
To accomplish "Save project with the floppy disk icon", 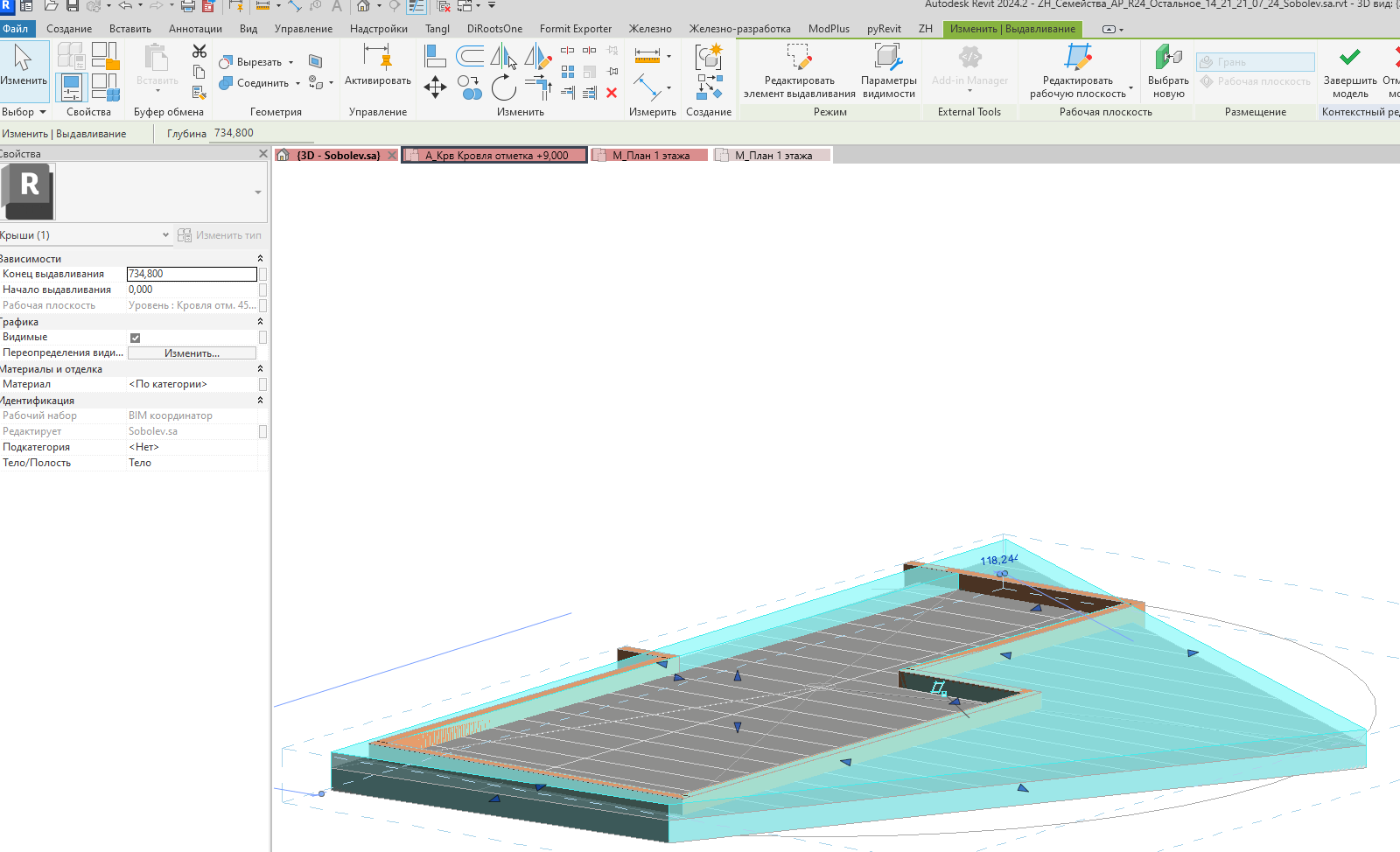I will (x=73, y=6).
